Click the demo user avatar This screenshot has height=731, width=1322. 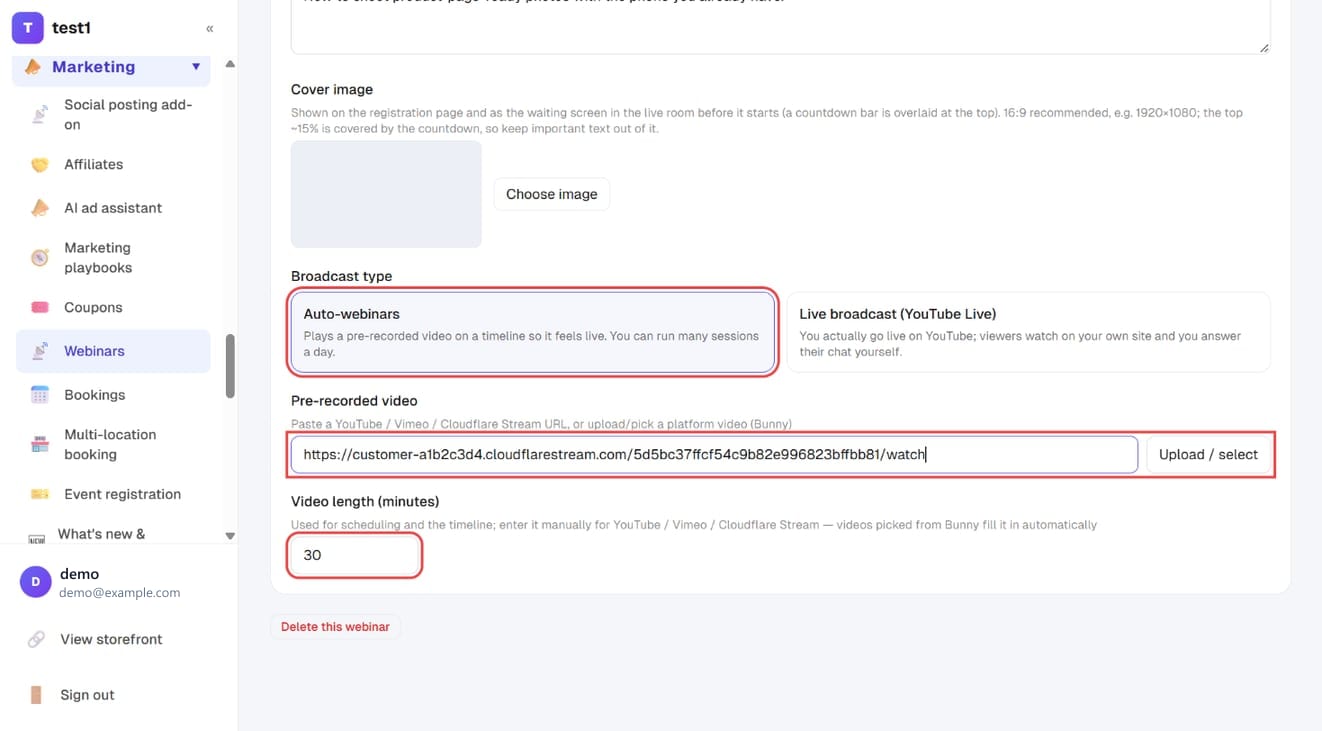[35, 582]
